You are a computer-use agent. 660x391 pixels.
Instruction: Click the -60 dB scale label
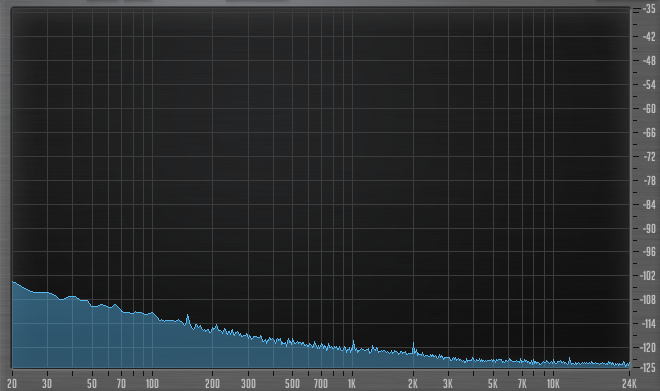[649, 109]
